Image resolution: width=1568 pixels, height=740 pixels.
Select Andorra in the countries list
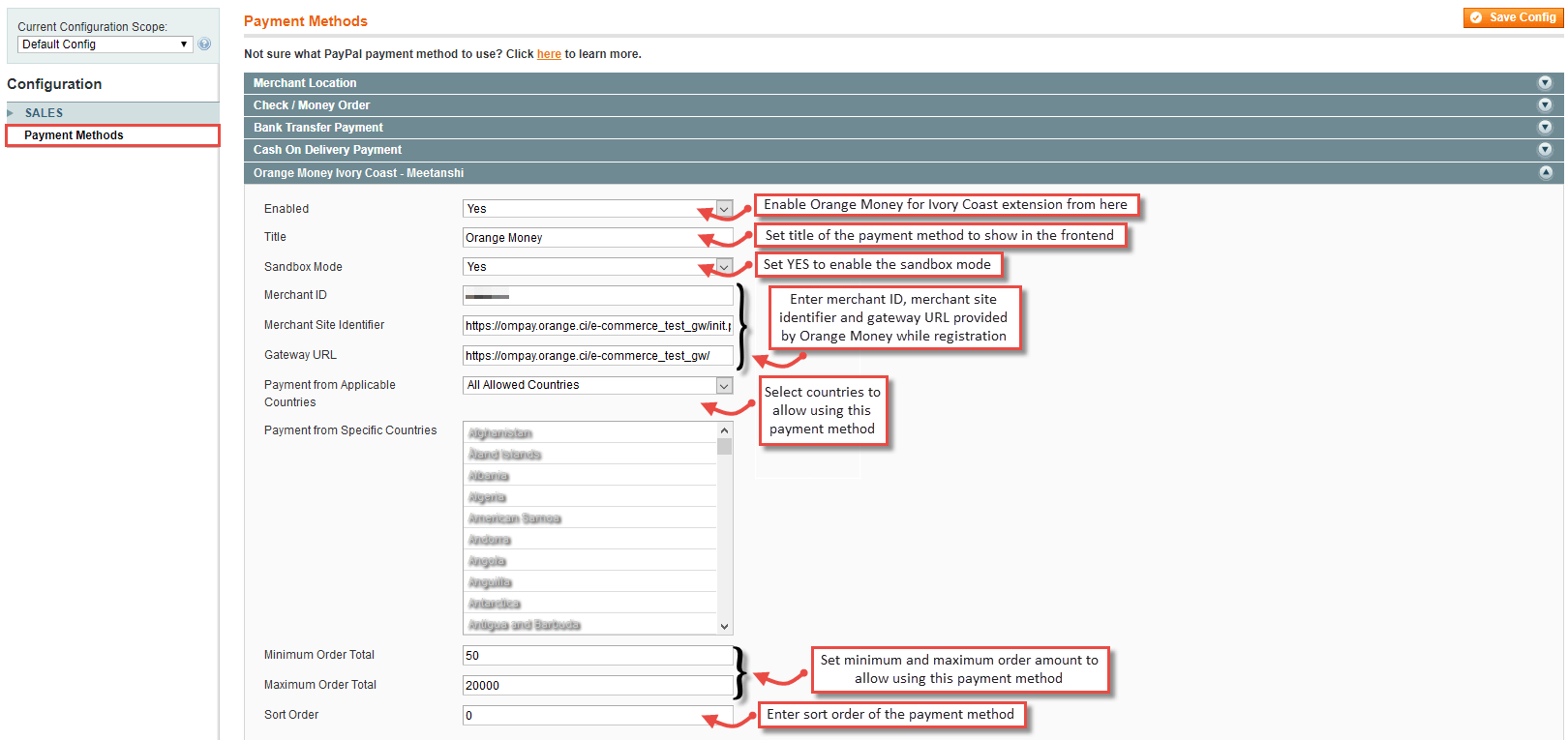point(590,540)
